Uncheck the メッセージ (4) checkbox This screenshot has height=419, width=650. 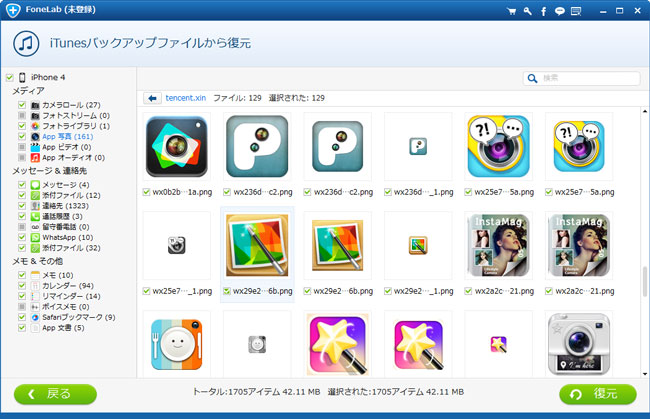pos(22,185)
